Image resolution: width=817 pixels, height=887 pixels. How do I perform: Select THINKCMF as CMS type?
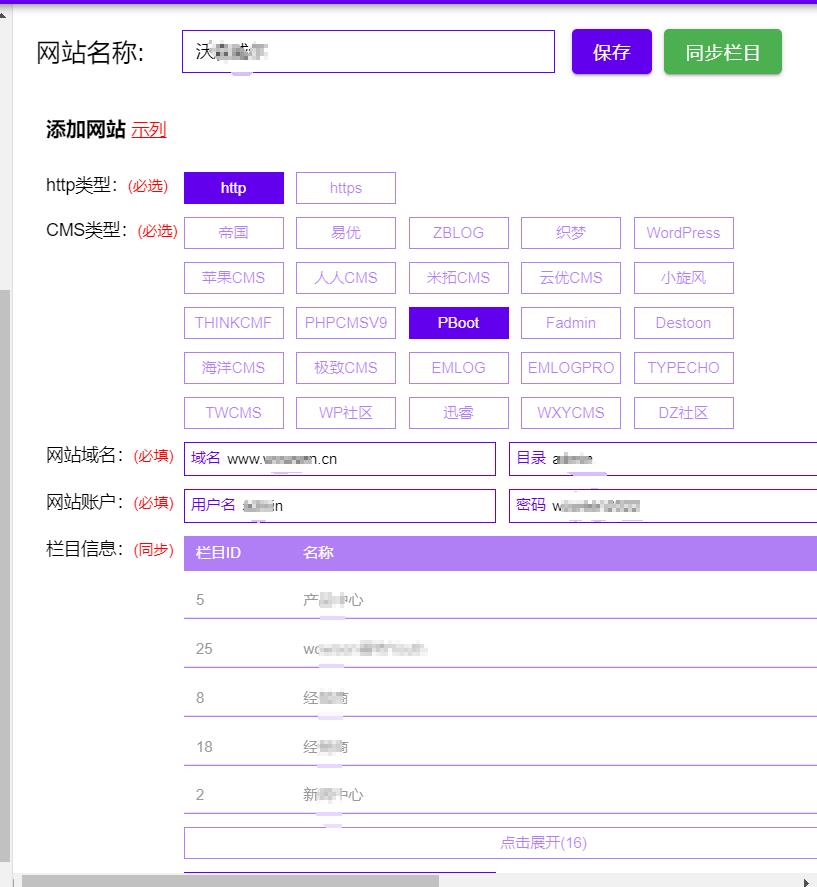click(x=233, y=323)
